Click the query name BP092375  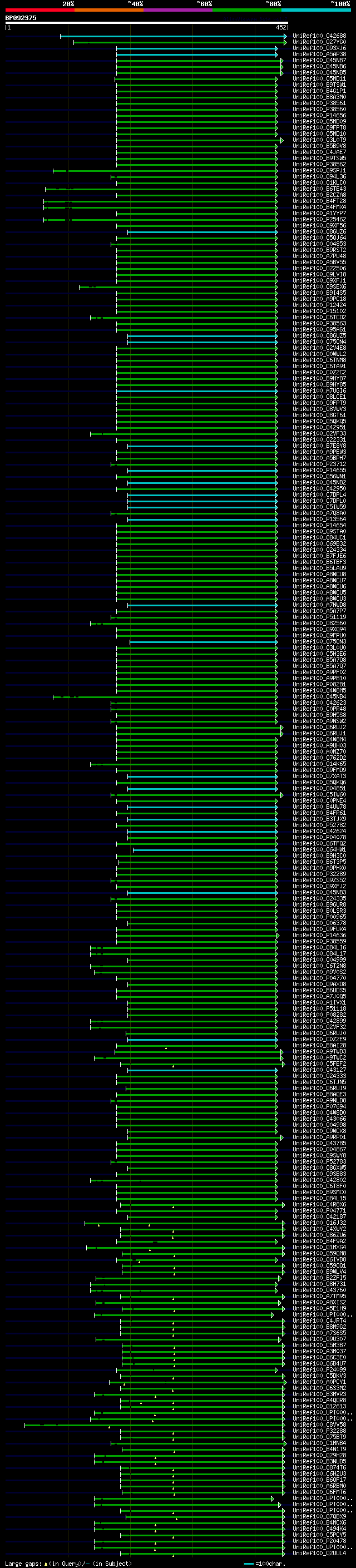point(21,18)
